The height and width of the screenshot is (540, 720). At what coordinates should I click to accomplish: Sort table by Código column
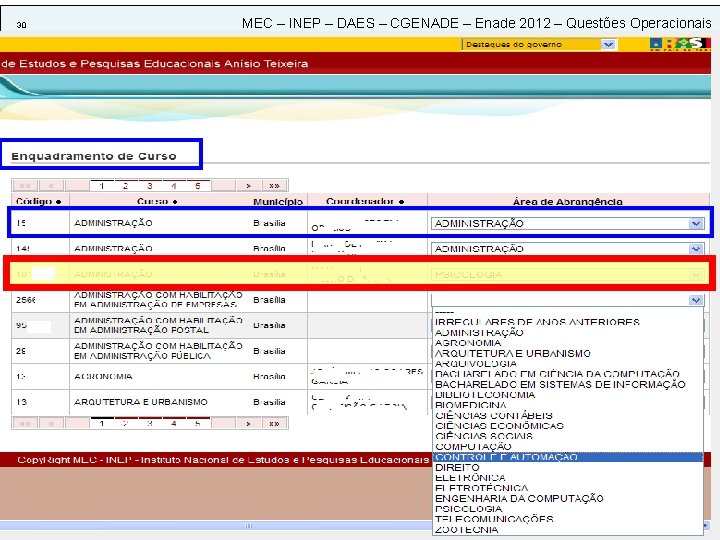point(39,201)
